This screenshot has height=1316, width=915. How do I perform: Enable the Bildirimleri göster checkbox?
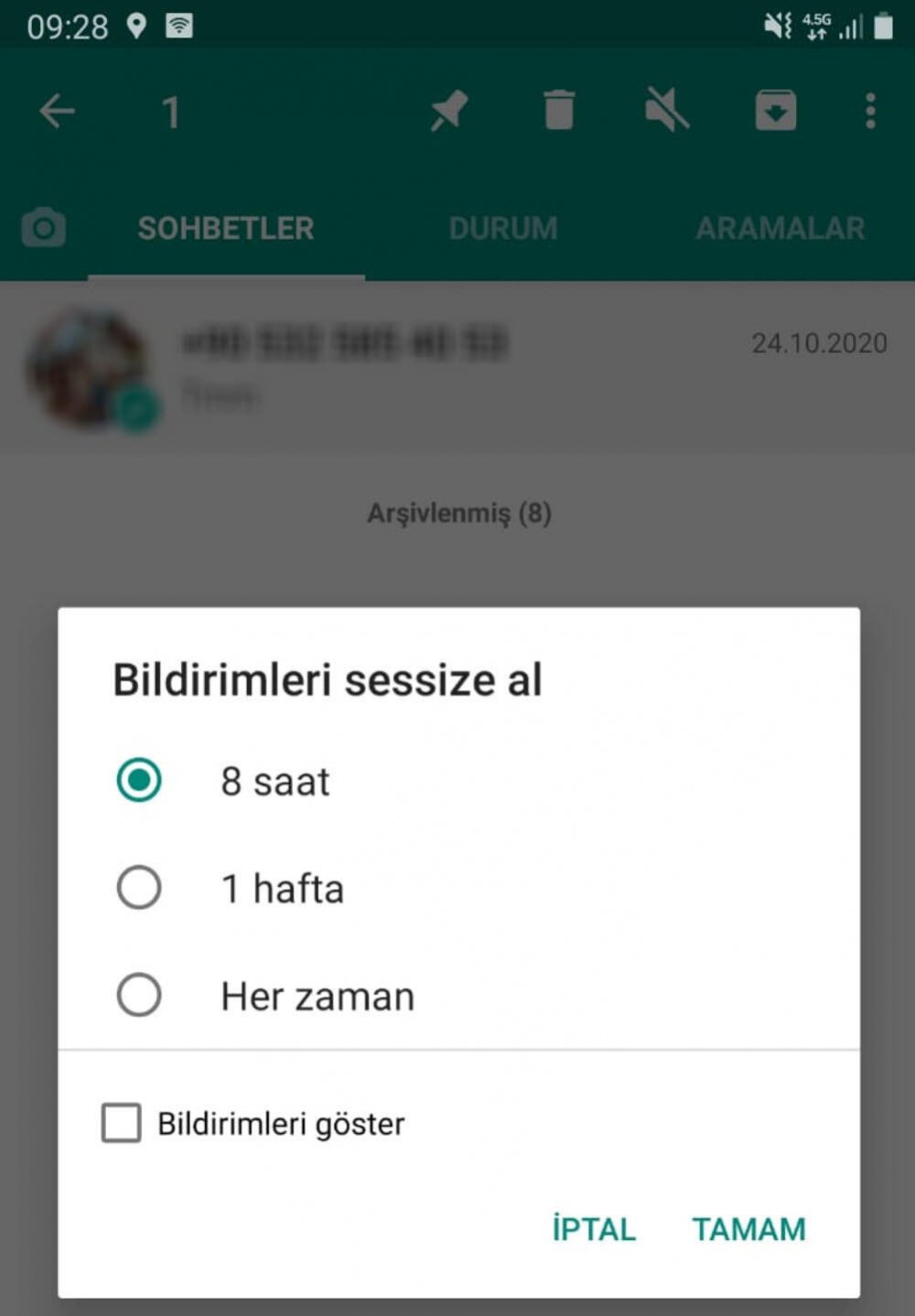click(x=122, y=1123)
